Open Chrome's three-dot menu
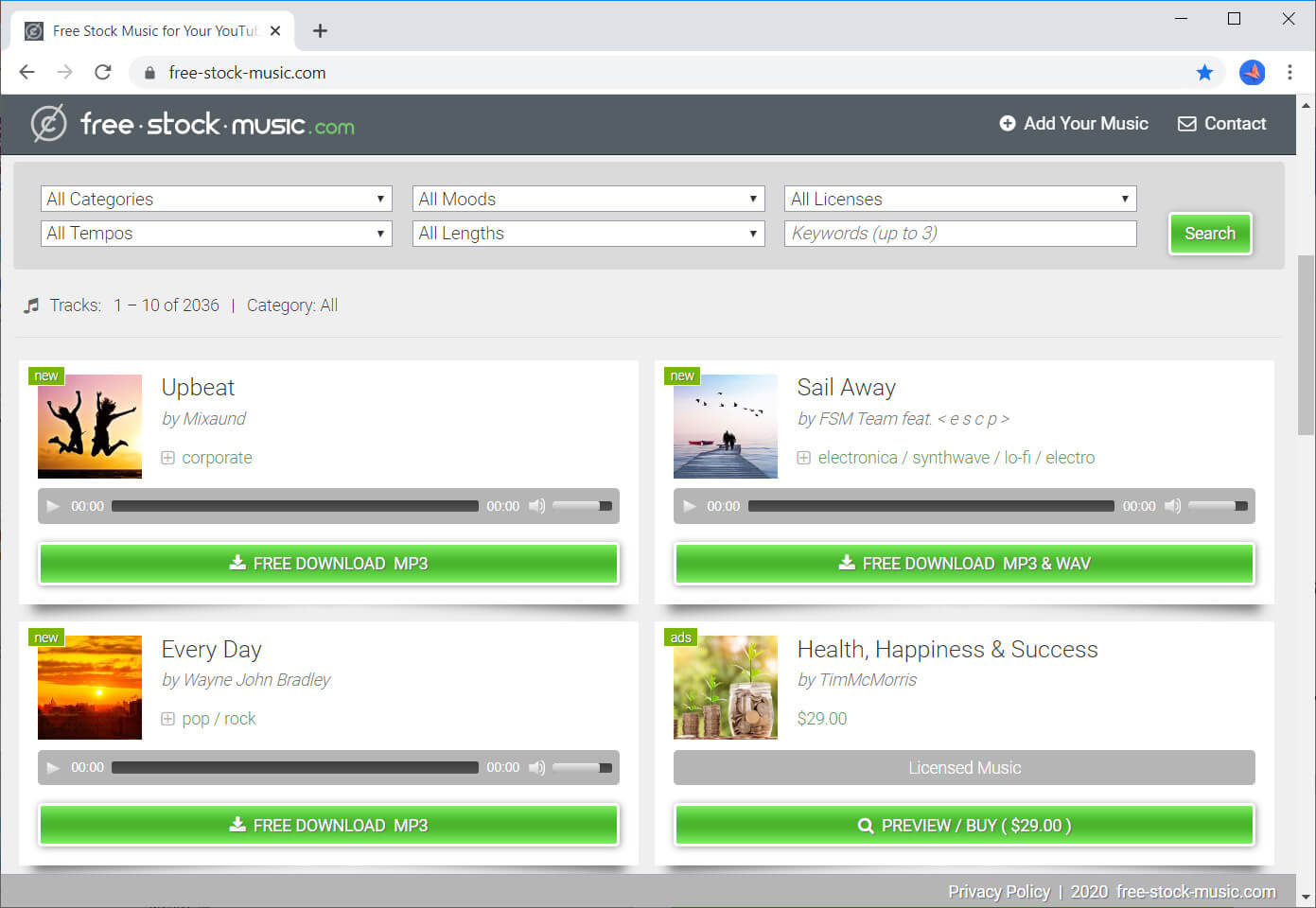This screenshot has width=1316, height=908. 1290,72
